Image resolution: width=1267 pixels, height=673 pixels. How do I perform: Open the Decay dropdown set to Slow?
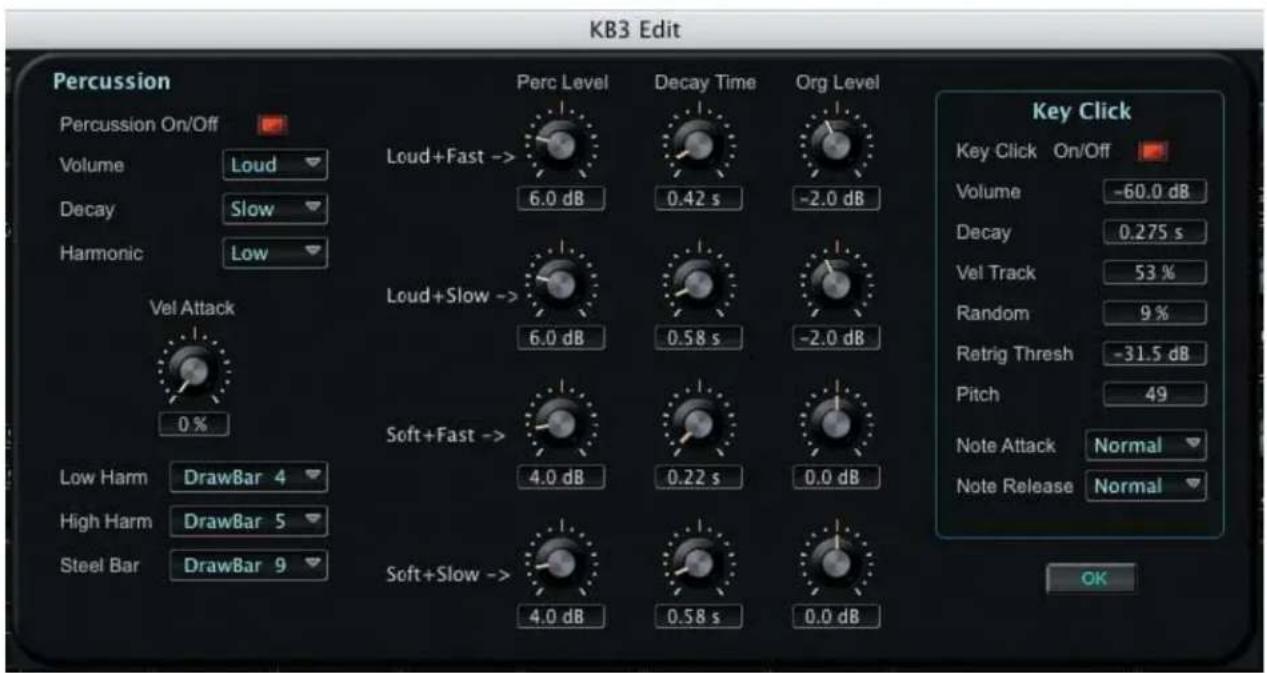275,209
